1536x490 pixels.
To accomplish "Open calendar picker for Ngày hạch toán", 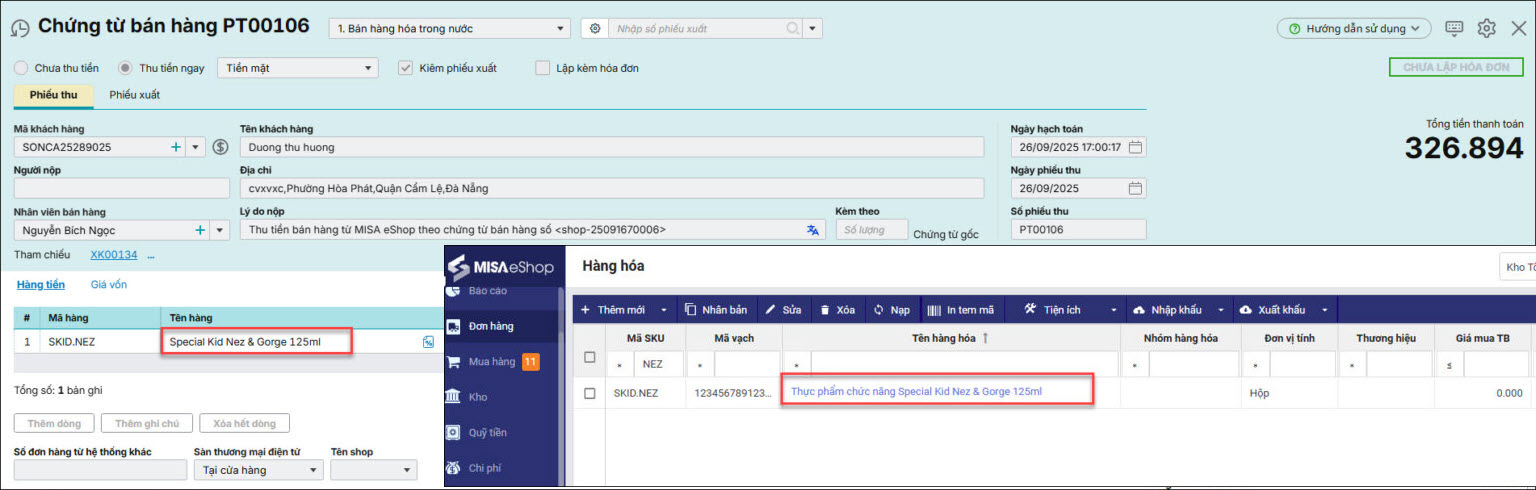I will (1135, 147).
